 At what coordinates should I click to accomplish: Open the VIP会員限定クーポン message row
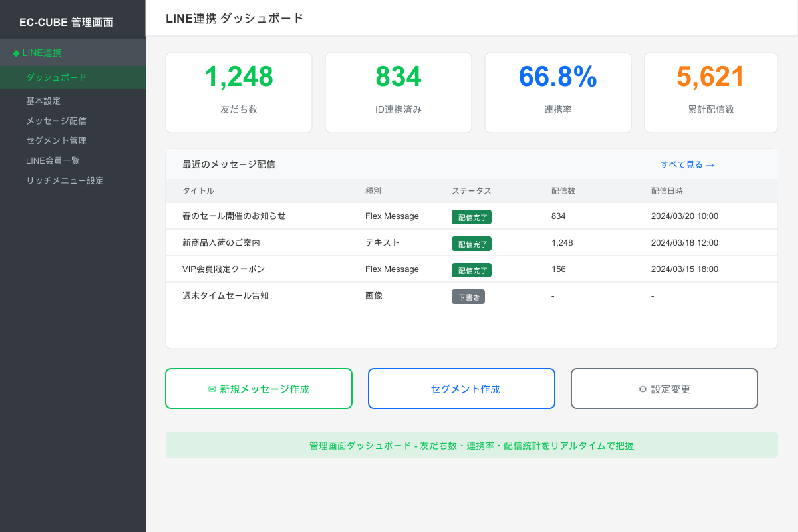(x=471, y=269)
